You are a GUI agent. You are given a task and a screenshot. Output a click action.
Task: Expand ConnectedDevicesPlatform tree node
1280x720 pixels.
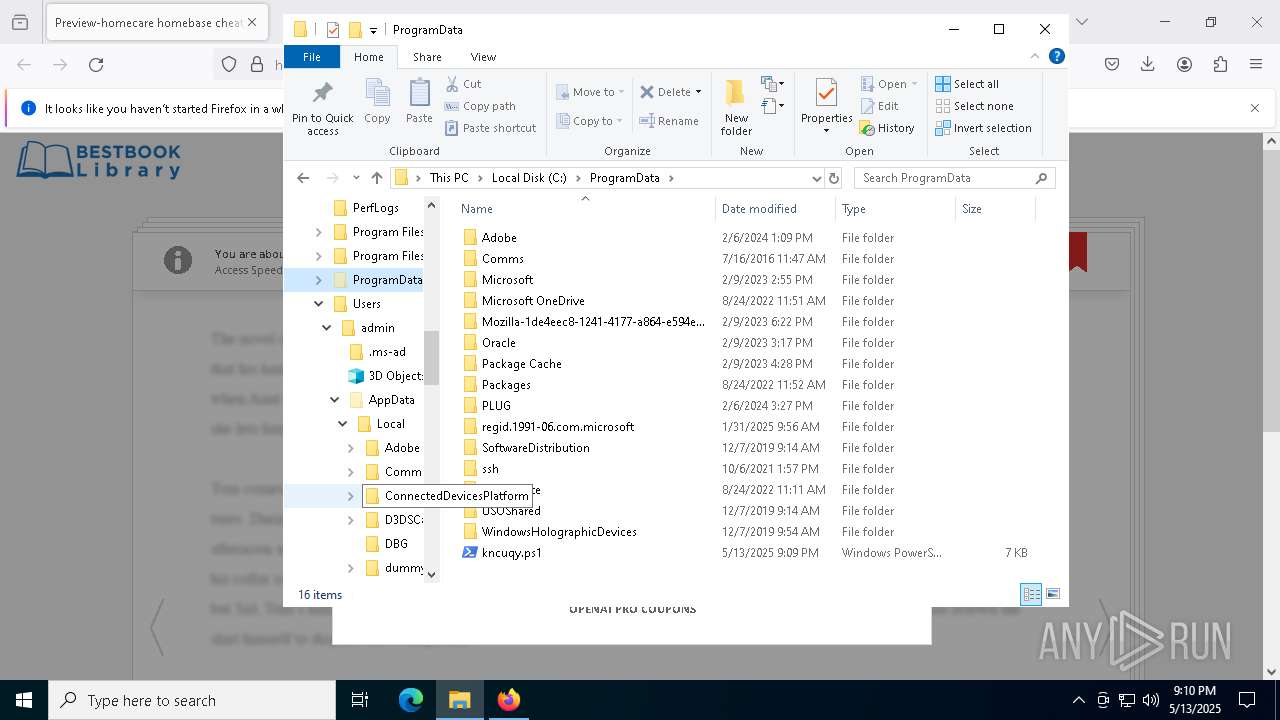[x=350, y=496]
